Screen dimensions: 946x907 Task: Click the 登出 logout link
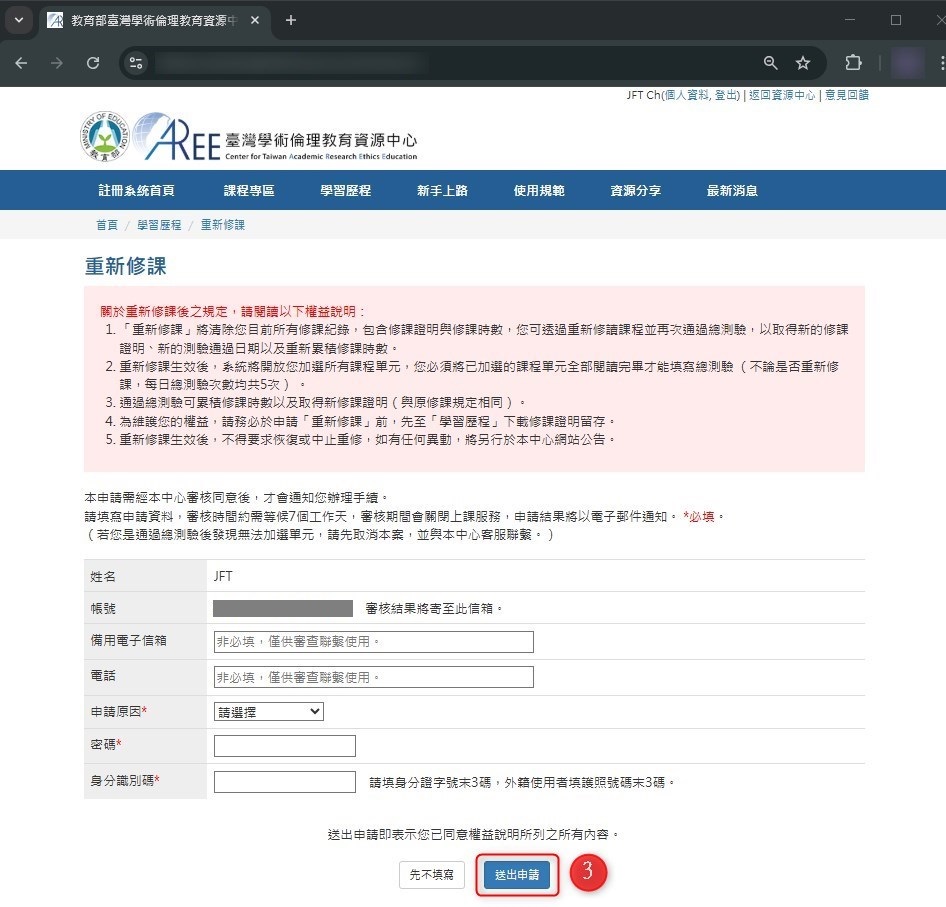[726, 95]
